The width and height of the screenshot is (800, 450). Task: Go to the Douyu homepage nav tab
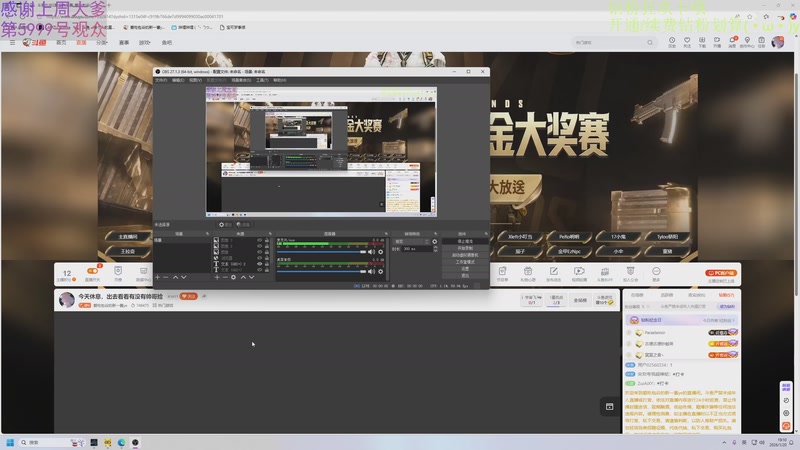click(61, 43)
